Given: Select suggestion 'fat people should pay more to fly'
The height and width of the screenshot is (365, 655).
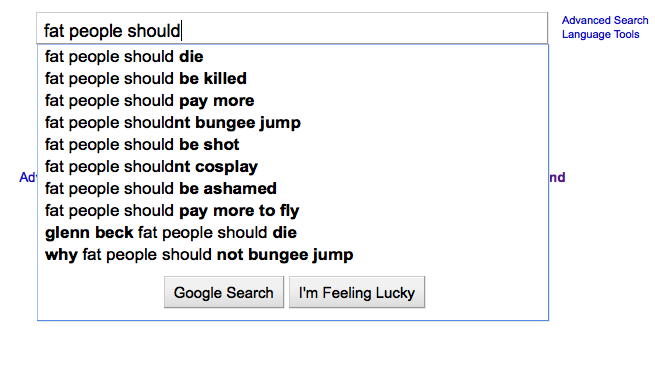Looking at the screenshot, I should [292, 211].
